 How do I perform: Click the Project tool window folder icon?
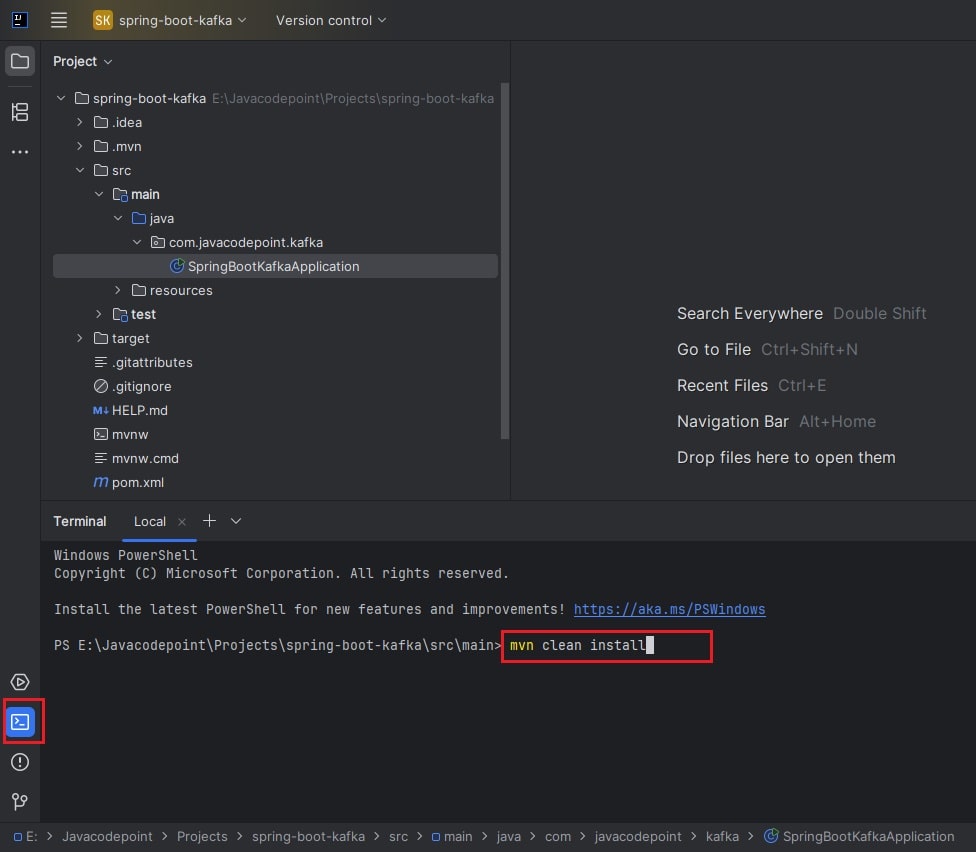pos(20,62)
